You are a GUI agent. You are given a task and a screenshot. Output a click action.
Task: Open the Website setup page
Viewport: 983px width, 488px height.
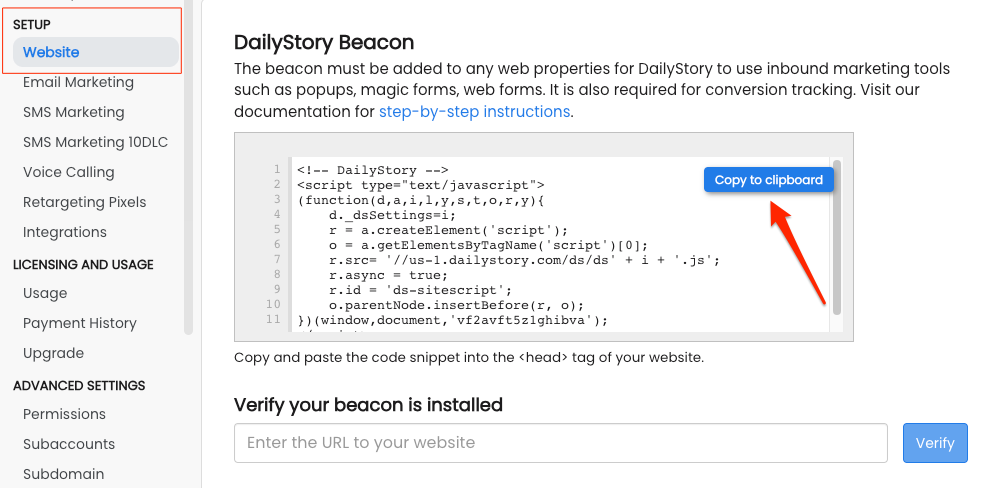[95, 52]
